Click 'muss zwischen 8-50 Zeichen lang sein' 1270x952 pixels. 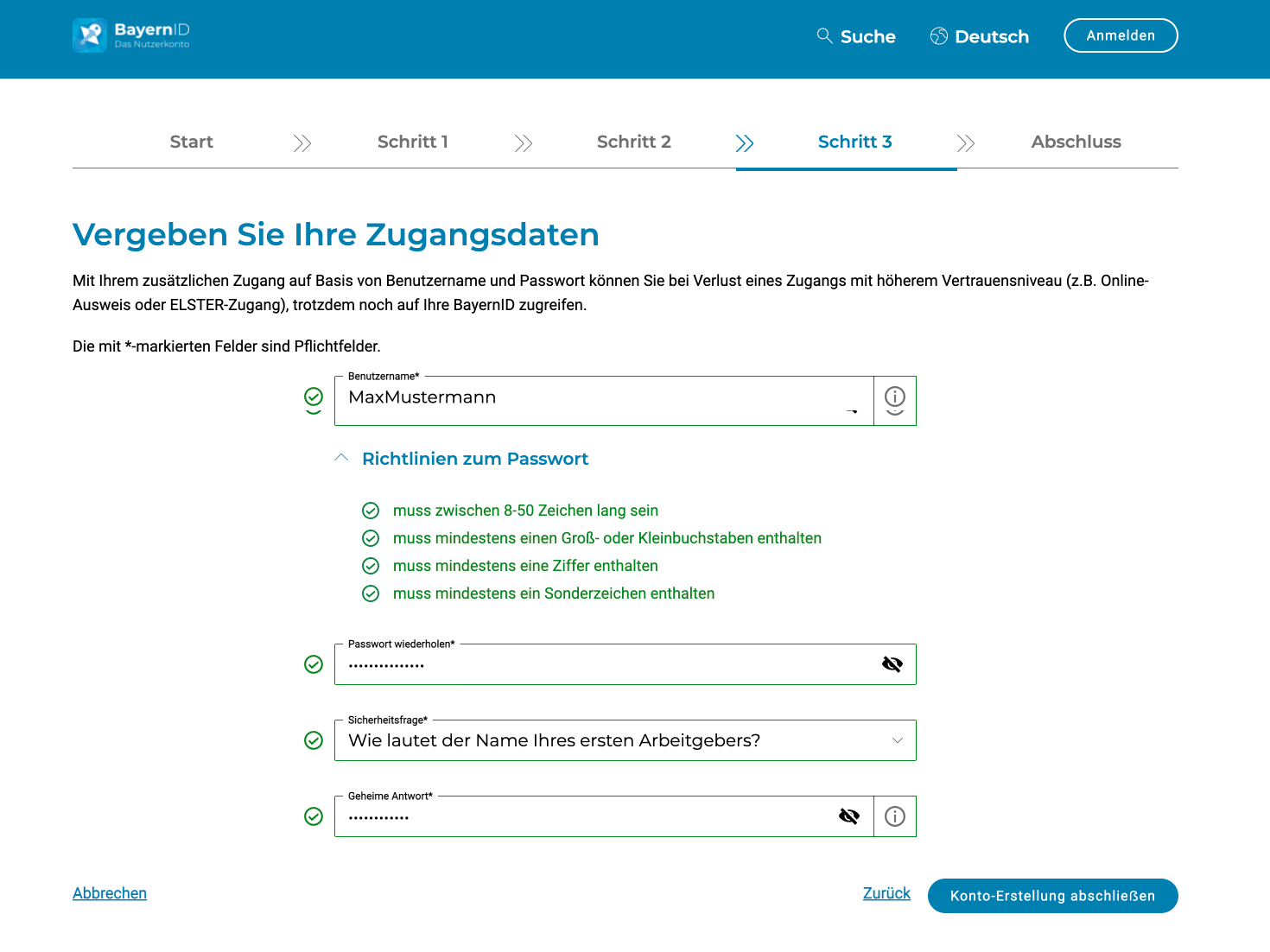[525, 511]
